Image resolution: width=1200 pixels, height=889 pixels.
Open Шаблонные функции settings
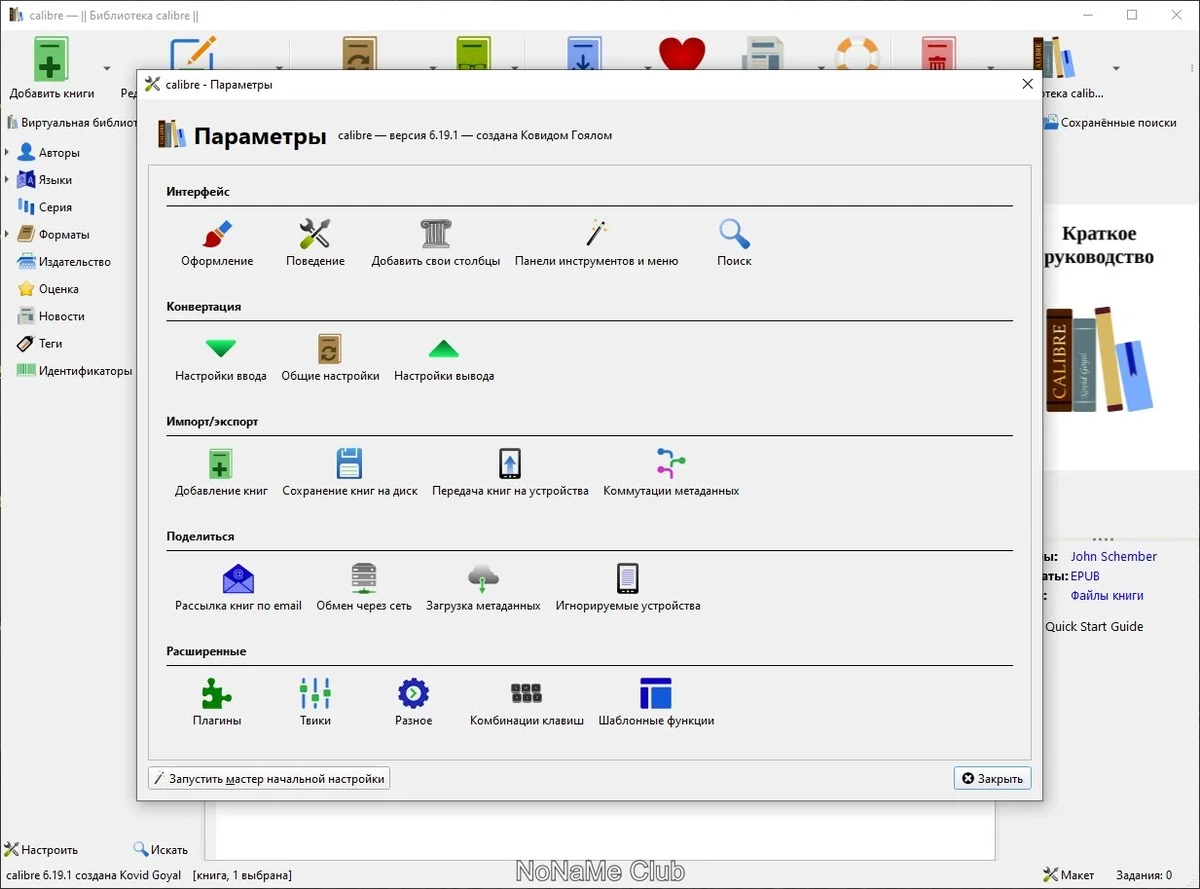tap(656, 703)
